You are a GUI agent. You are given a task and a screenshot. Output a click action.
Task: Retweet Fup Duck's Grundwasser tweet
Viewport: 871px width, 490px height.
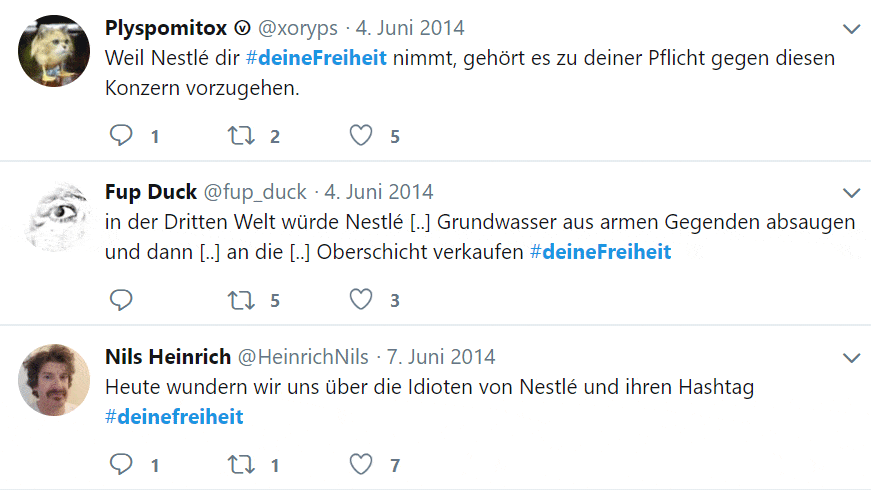pos(241,300)
